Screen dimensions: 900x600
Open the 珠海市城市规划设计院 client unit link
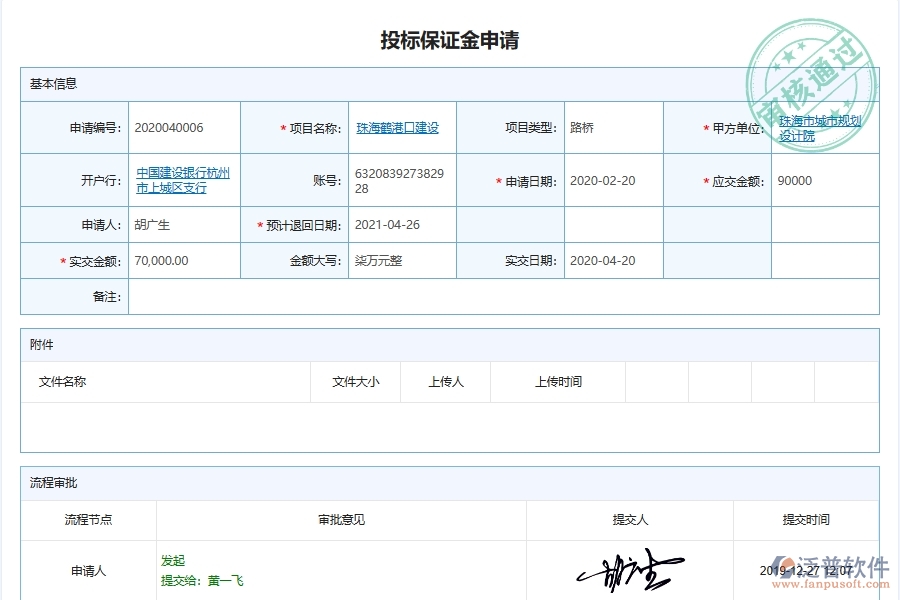coord(821,127)
